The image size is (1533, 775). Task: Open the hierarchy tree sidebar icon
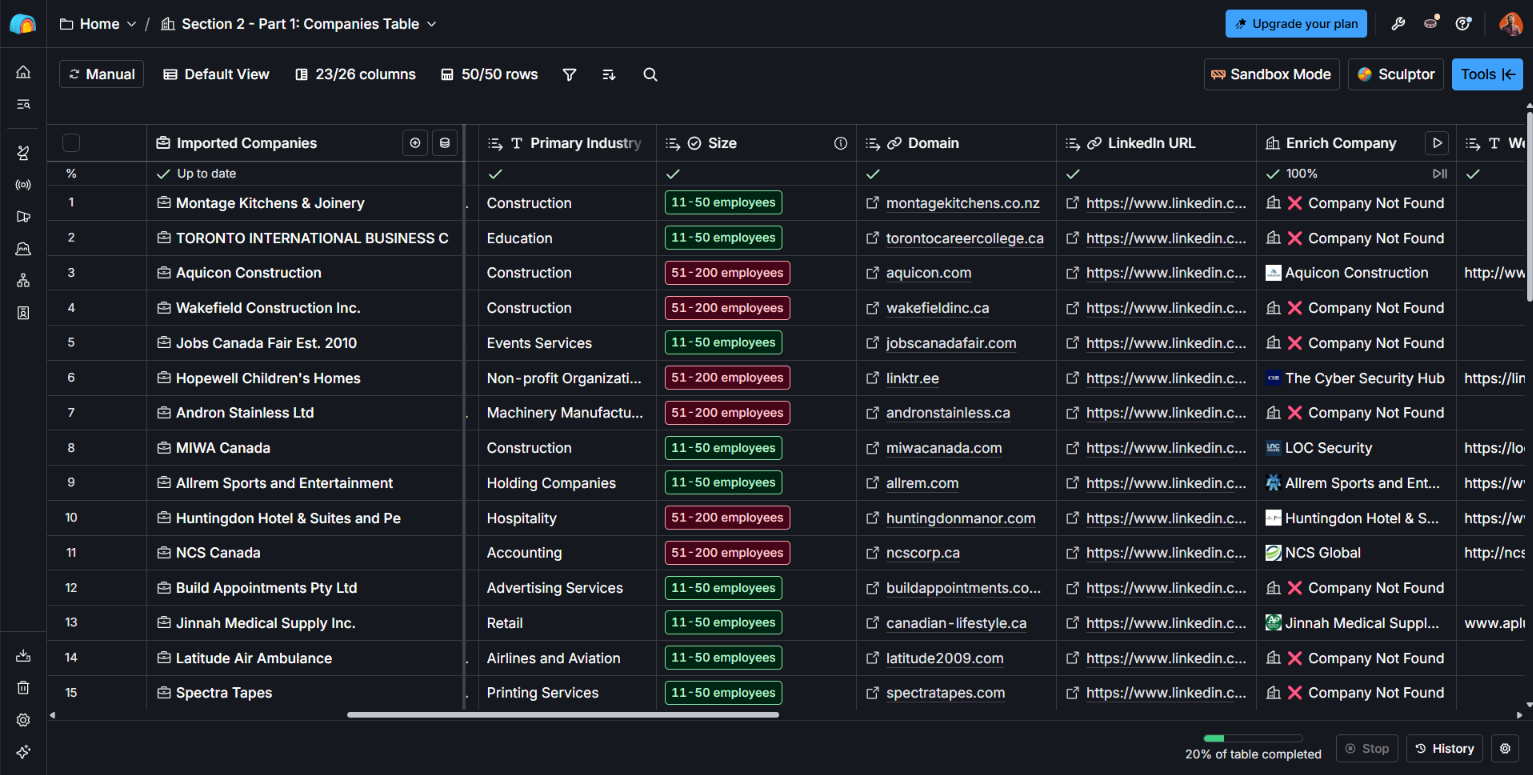tap(23, 281)
